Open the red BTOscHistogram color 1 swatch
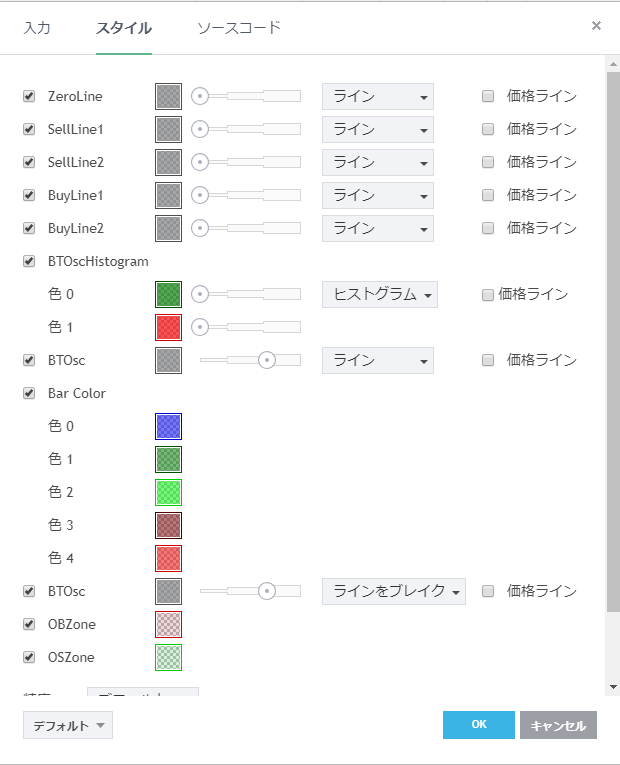620x765 pixels. click(x=168, y=327)
